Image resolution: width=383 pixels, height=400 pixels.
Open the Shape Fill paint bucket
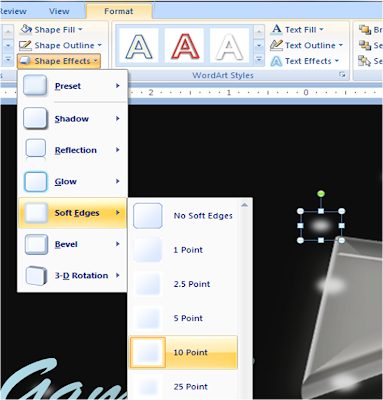click(26, 30)
